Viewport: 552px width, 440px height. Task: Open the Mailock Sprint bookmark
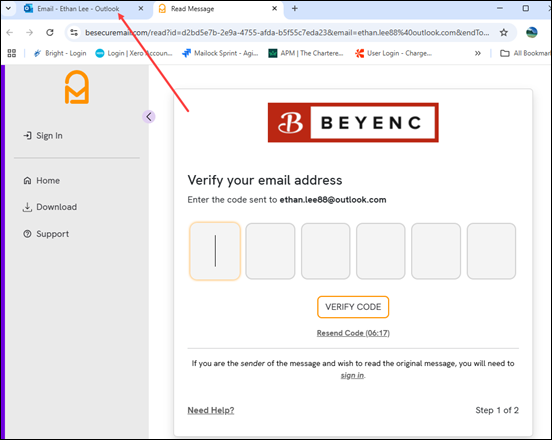(220, 53)
